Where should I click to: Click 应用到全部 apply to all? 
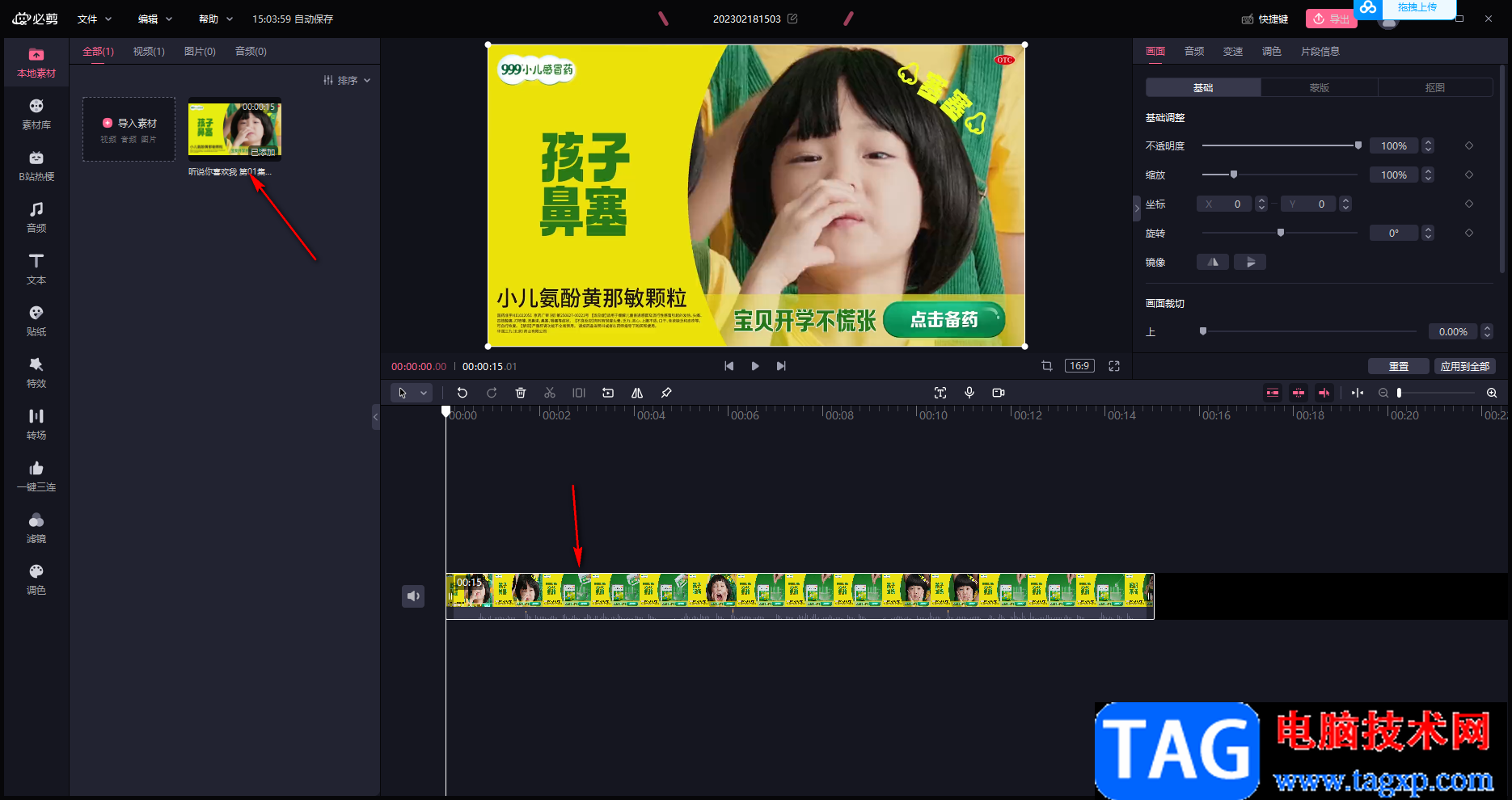click(x=1465, y=366)
